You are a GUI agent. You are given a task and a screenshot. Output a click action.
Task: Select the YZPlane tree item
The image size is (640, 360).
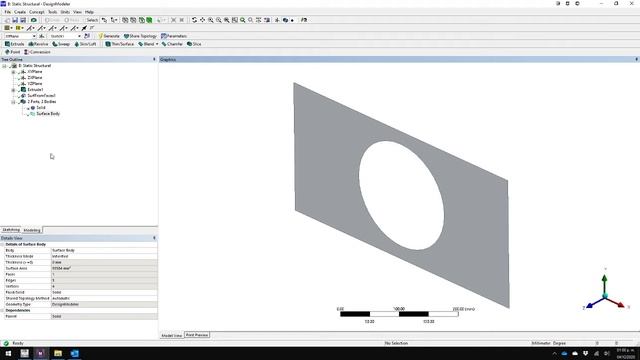(x=35, y=84)
